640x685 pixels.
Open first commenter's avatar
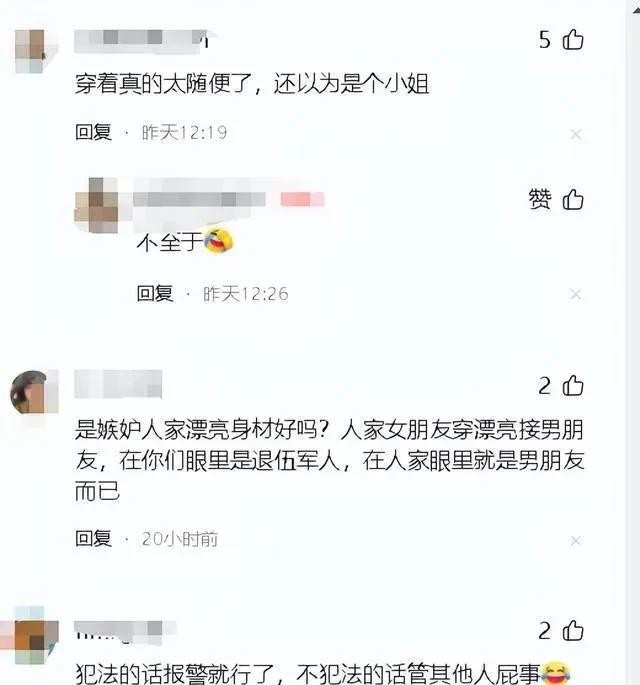30,51
